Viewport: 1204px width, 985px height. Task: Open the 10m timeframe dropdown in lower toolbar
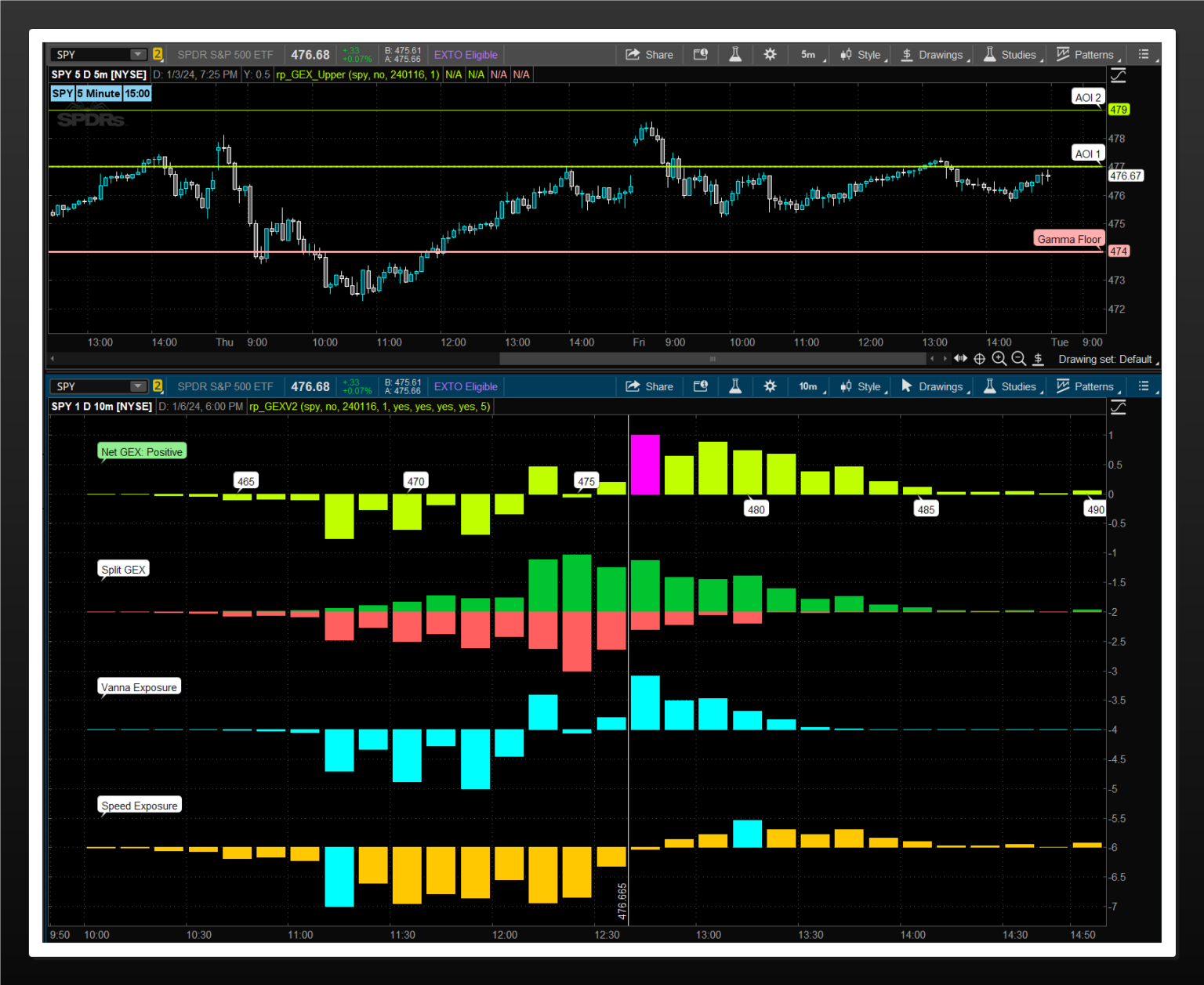point(812,386)
